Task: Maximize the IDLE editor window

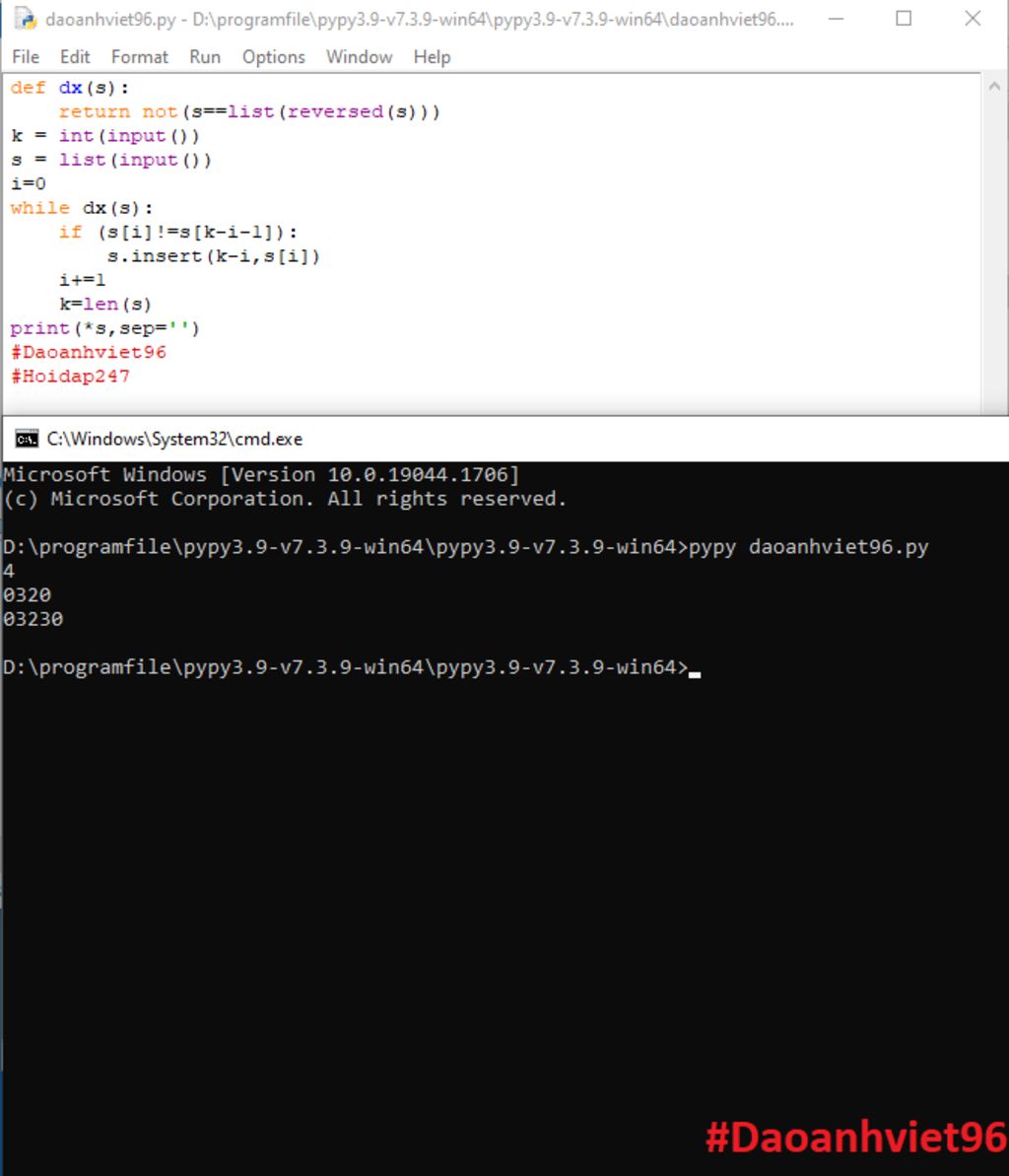Action: pyautogui.click(x=904, y=19)
